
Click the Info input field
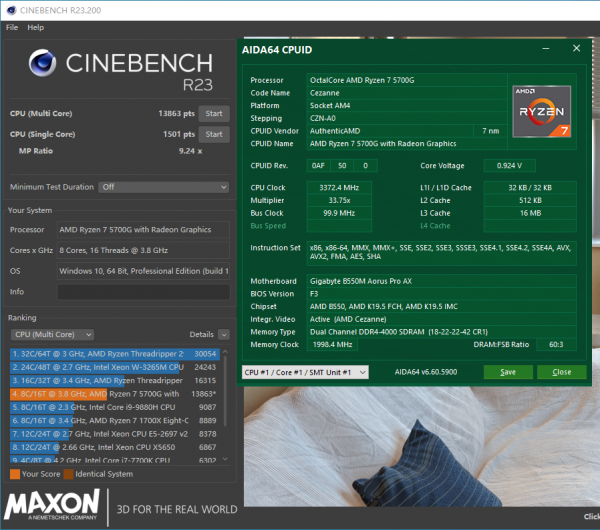pyautogui.click(x=143, y=292)
